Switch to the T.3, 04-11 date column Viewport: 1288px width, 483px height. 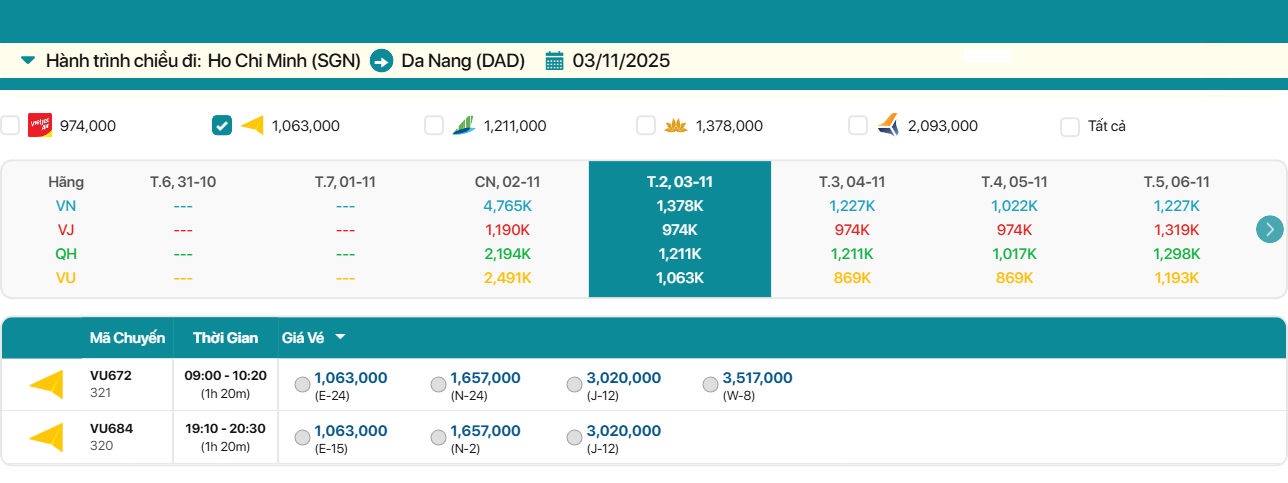(852, 182)
